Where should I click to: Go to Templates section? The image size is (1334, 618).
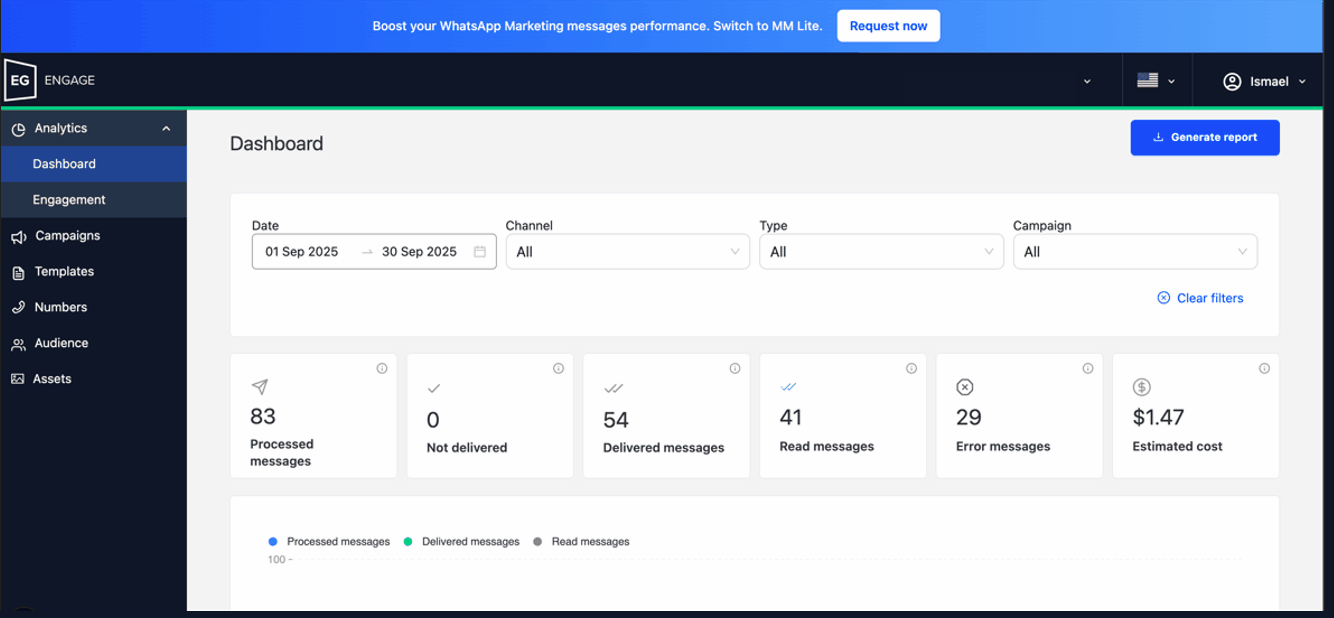(93, 272)
